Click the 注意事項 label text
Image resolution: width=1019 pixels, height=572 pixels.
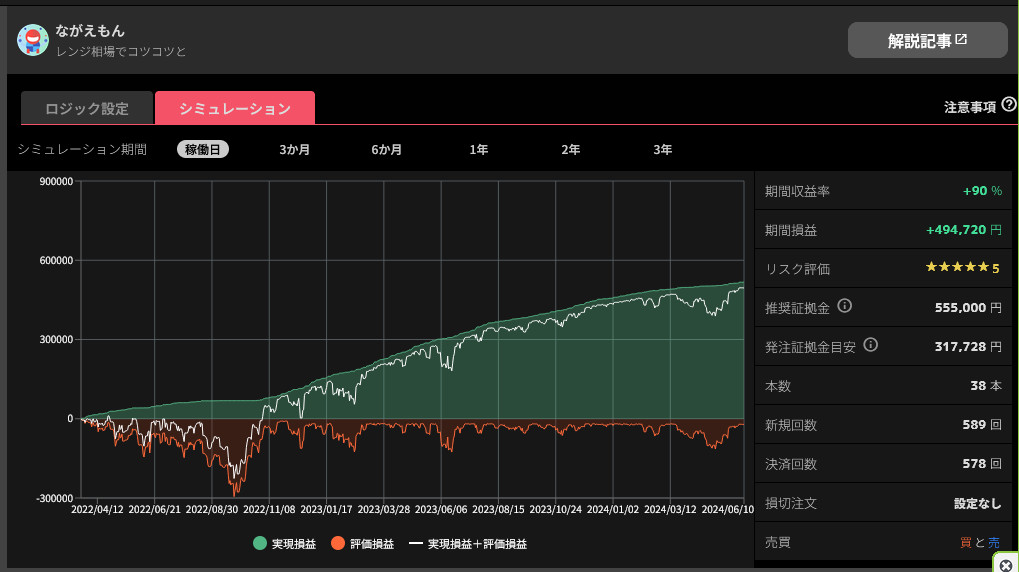(x=970, y=107)
